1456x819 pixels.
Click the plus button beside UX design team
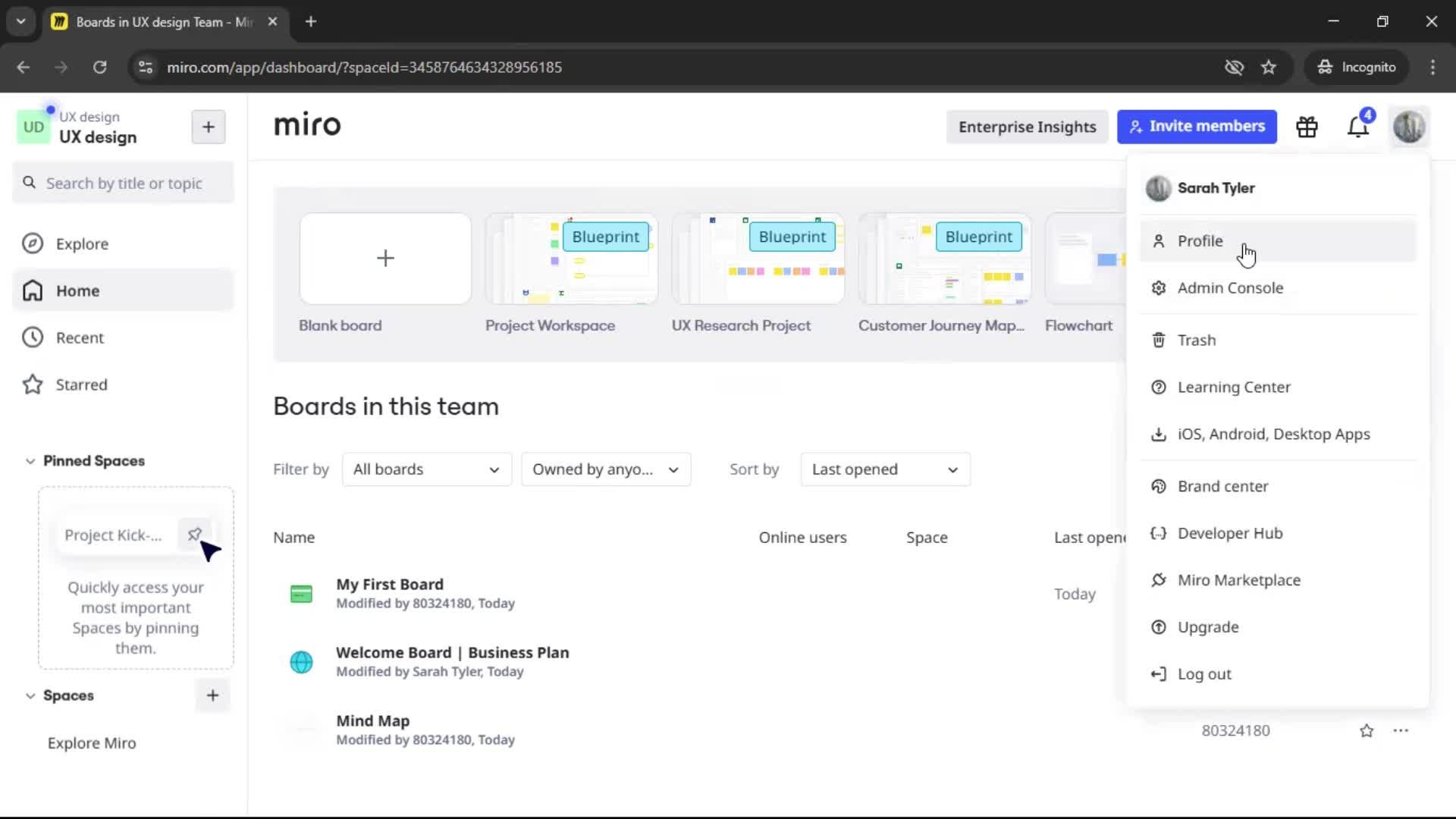[209, 127]
